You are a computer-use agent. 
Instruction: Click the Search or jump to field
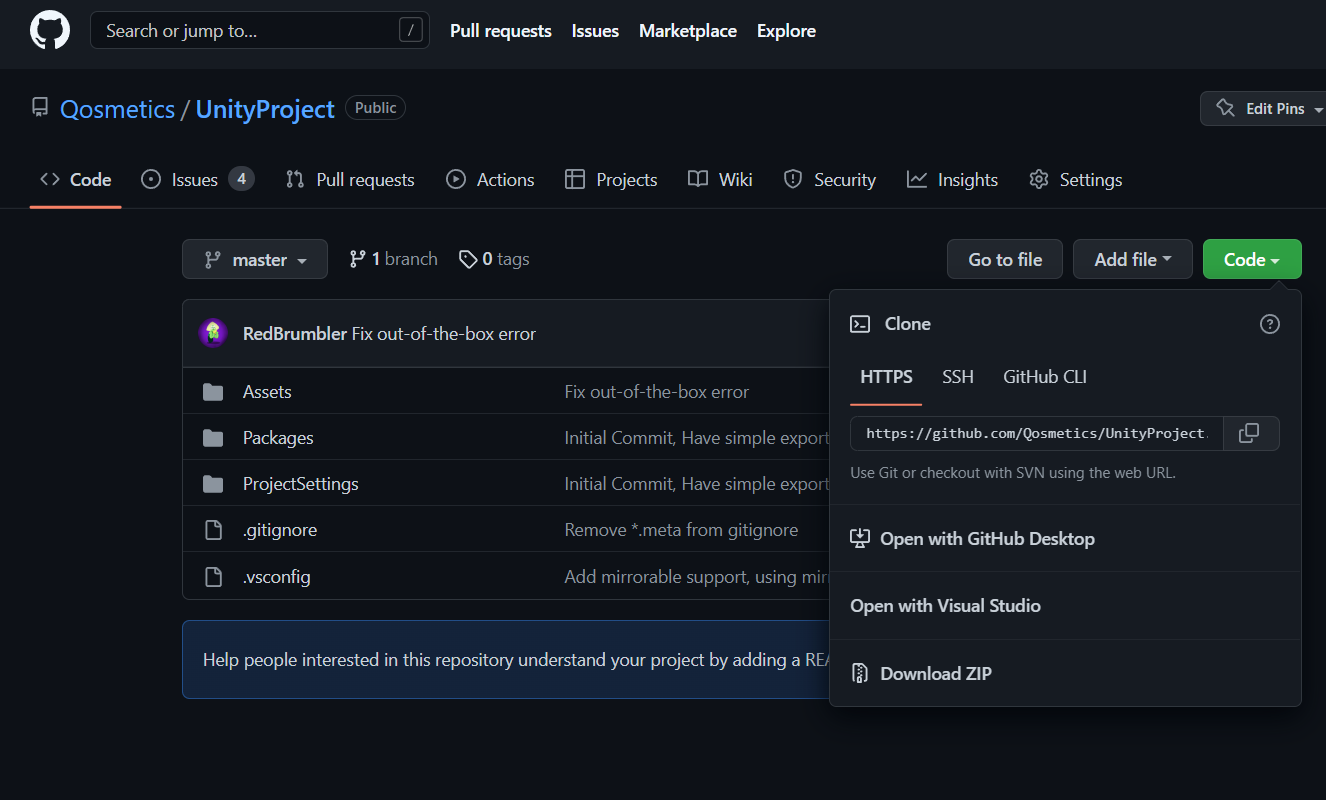(260, 31)
